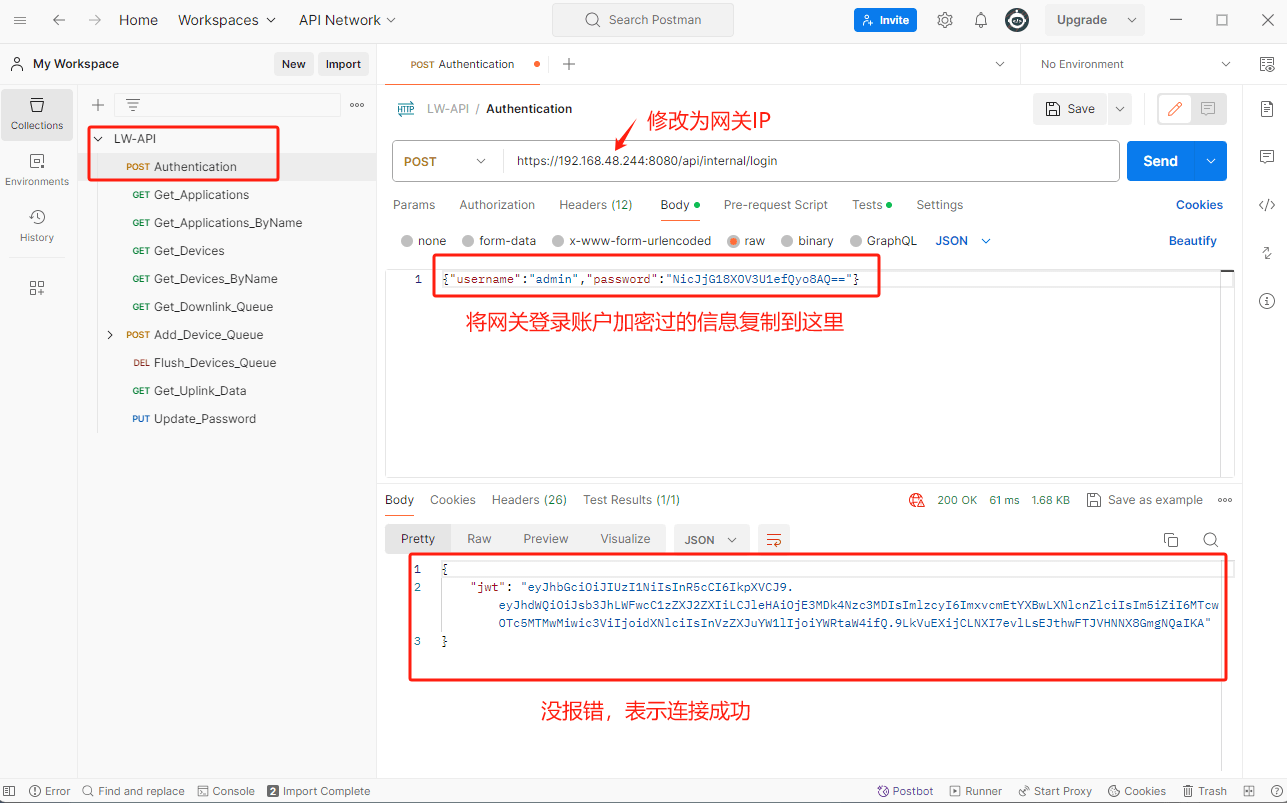The width and height of the screenshot is (1287, 803).
Task: Open the notifications bell
Action: point(981,20)
